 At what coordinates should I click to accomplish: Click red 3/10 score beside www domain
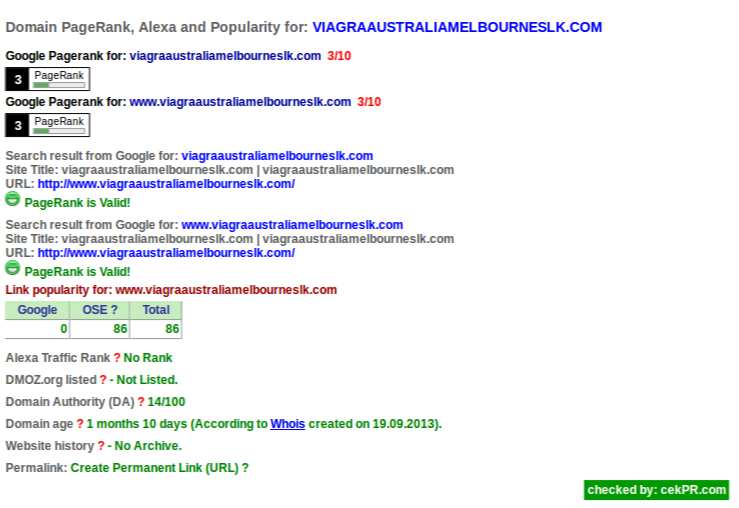tap(369, 102)
